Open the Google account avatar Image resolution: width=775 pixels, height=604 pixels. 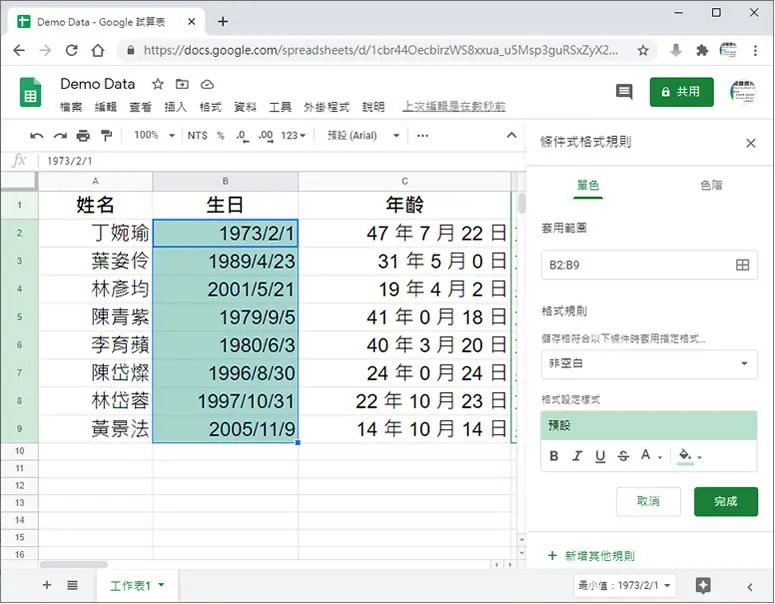coord(742,91)
